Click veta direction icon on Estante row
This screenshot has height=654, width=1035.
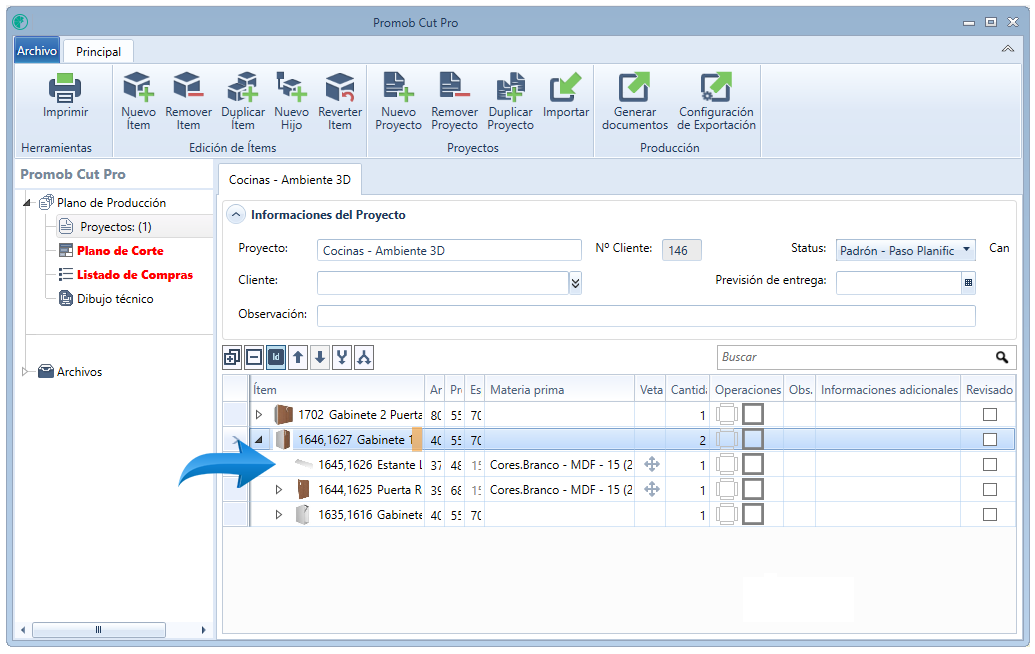[x=651, y=464]
